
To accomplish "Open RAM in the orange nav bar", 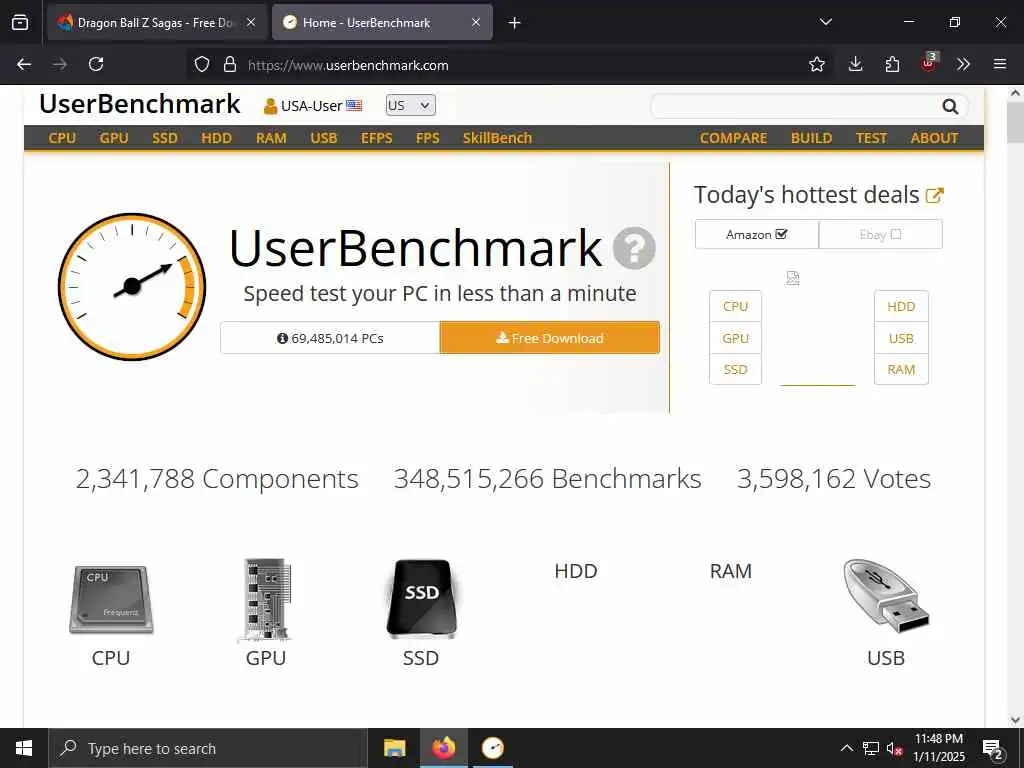I will 271,138.
